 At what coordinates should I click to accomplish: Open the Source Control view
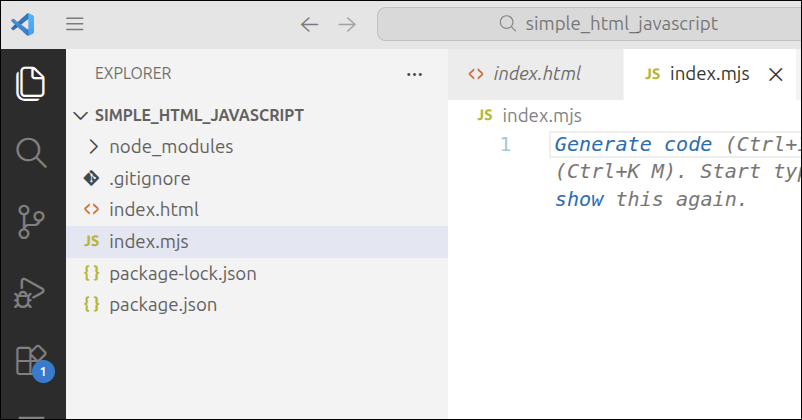(x=31, y=222)
